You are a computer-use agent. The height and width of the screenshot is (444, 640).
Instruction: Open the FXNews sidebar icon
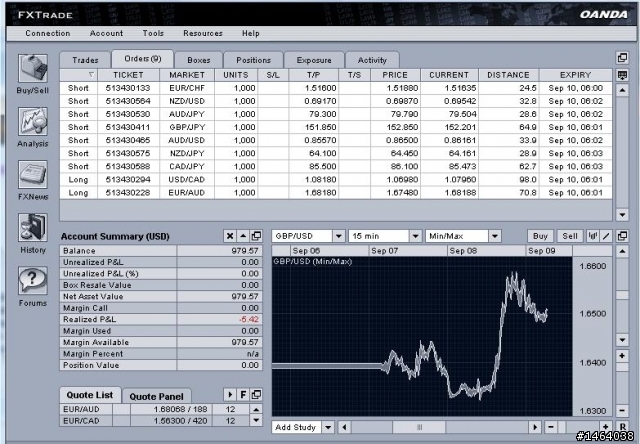(x=33, y=175)
